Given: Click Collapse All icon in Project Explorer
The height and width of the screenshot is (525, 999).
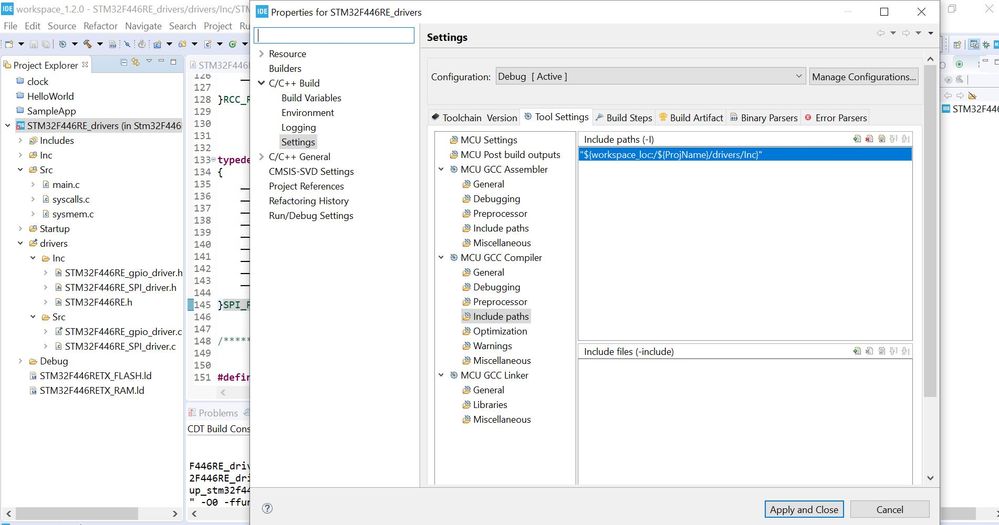Looking at the screenshot, I should 124,62.
